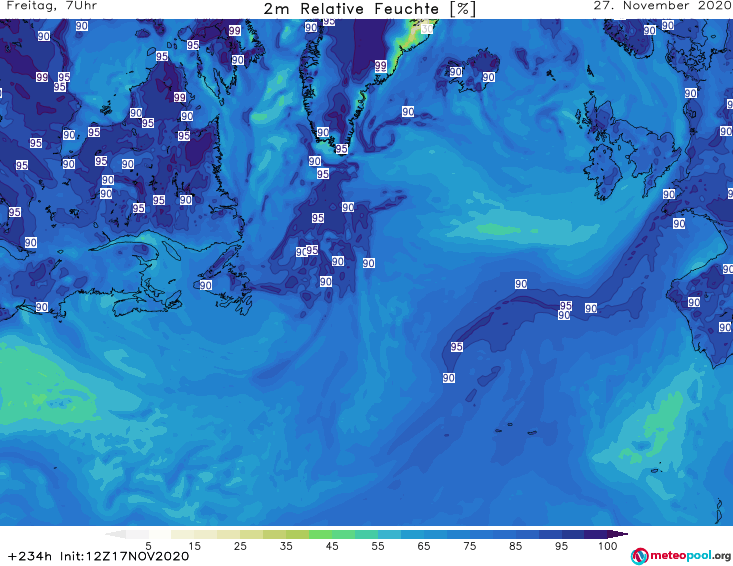733x566 pixels.
Task: Click the colorbar tick label 25
Action: (240, 546)
